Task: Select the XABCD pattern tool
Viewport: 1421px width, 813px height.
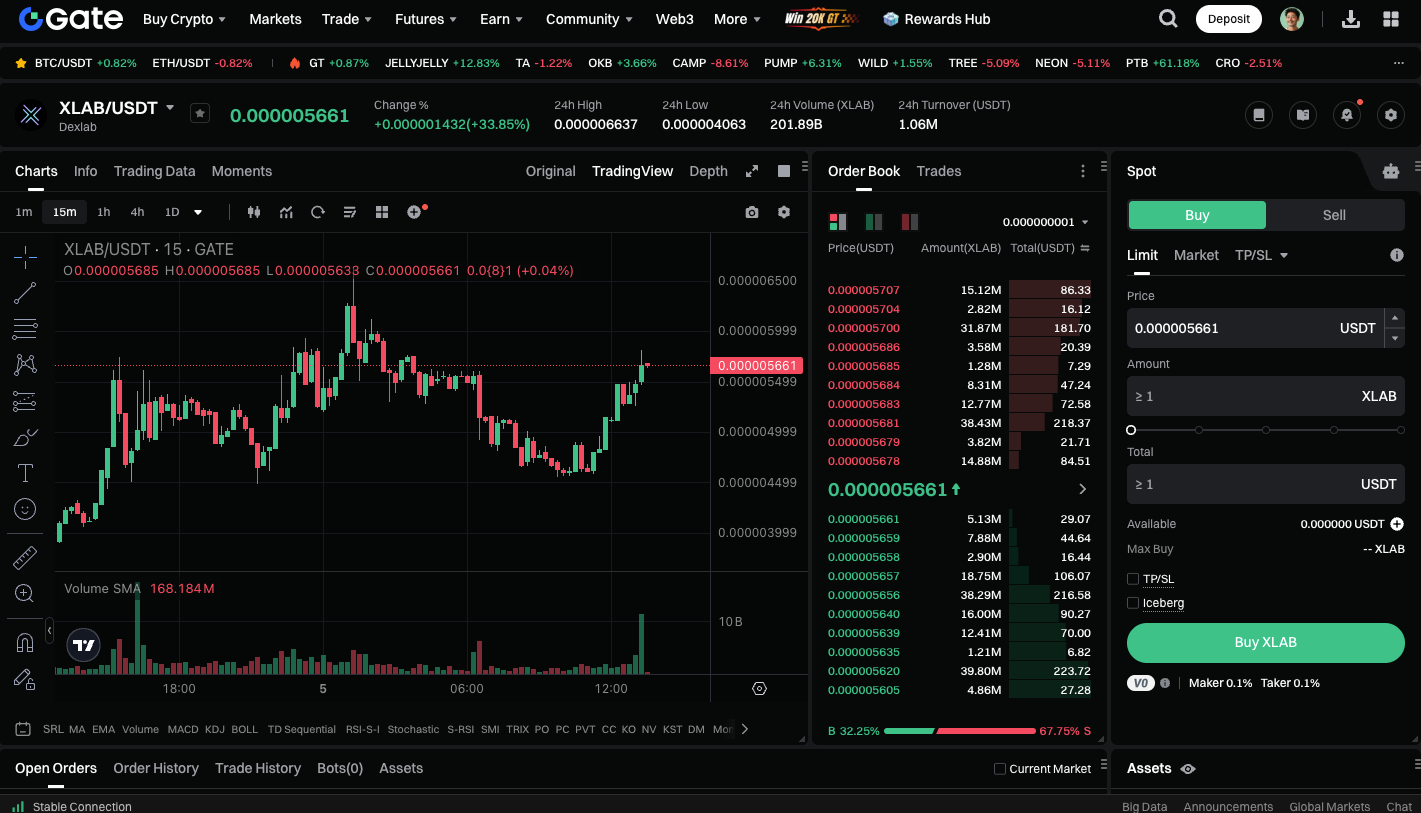Action: 25,365
